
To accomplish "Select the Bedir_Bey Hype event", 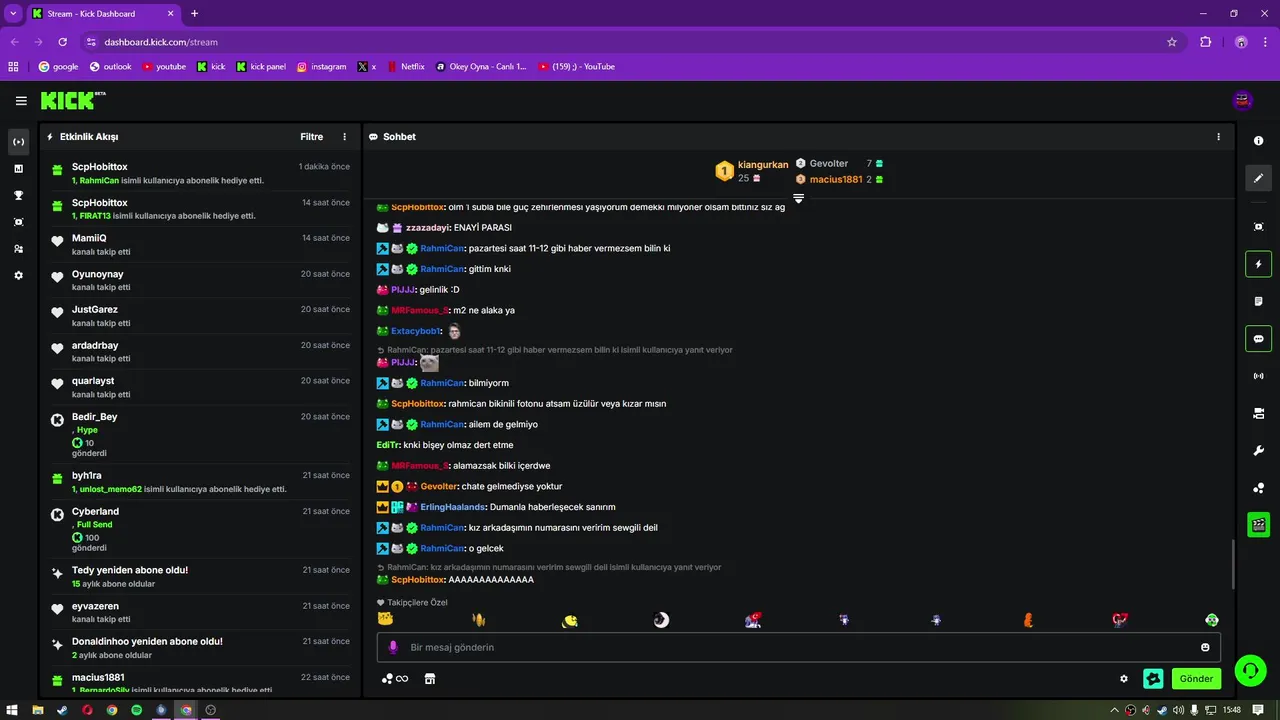I will point(200,435).
